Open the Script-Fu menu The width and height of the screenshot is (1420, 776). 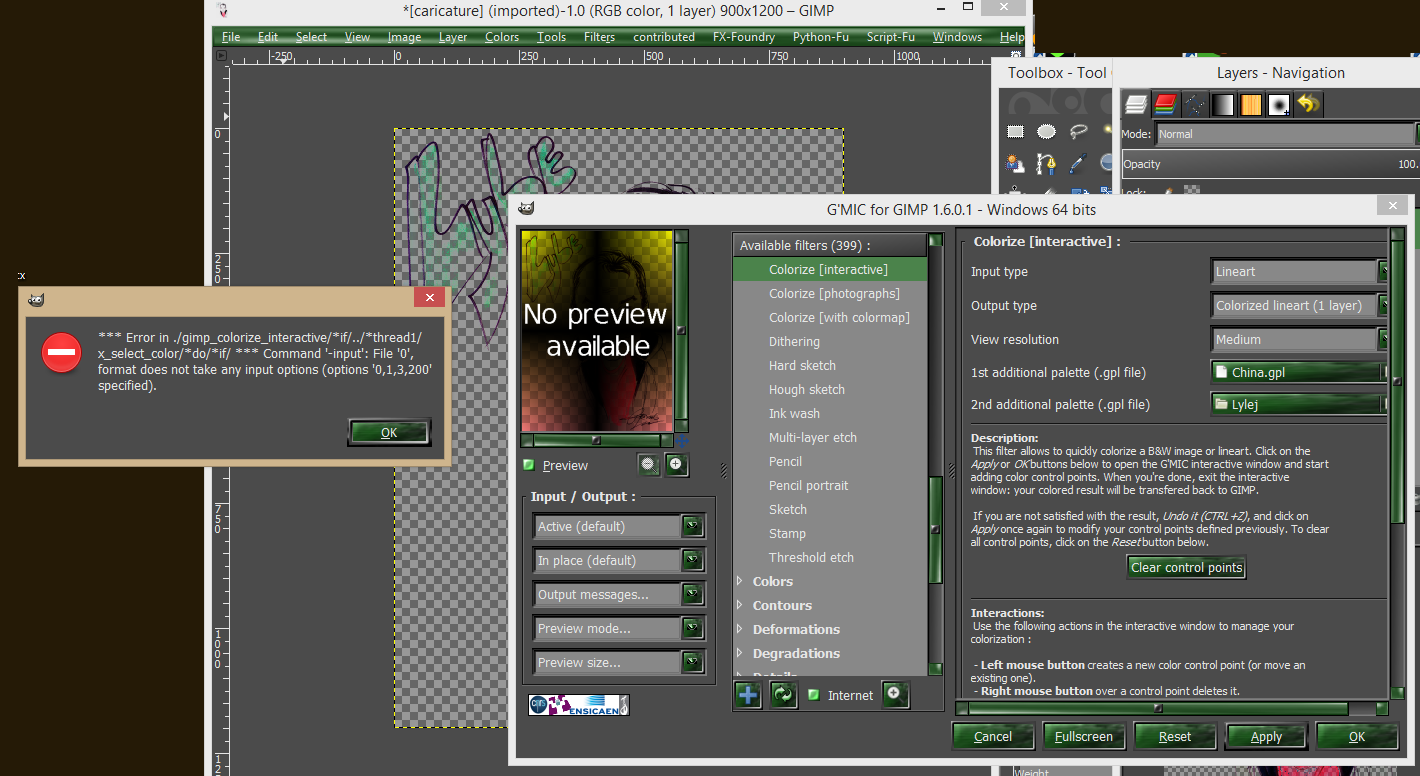[x=890, y=37]
